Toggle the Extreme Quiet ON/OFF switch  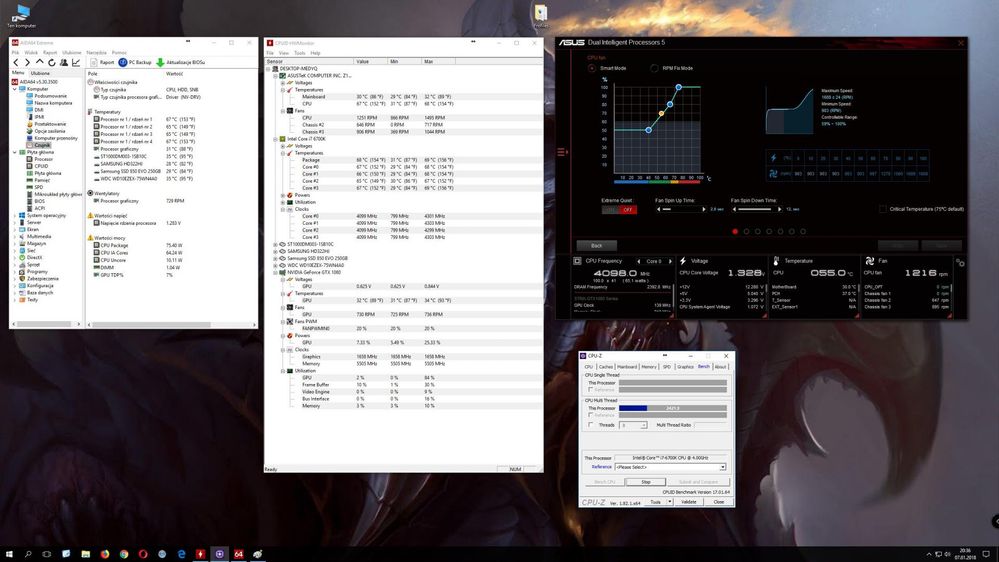pos(619,210)
